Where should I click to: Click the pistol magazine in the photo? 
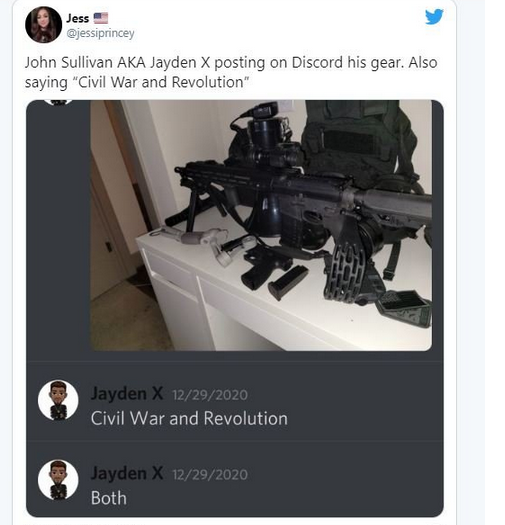pos(288,282)
